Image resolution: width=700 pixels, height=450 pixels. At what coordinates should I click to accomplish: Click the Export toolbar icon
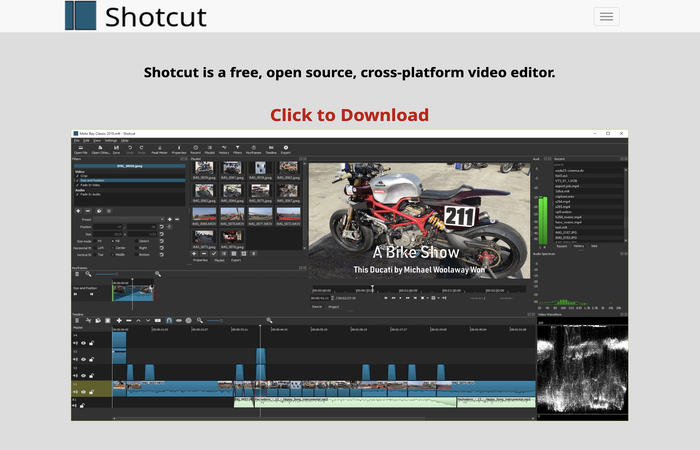pos(286,149)
